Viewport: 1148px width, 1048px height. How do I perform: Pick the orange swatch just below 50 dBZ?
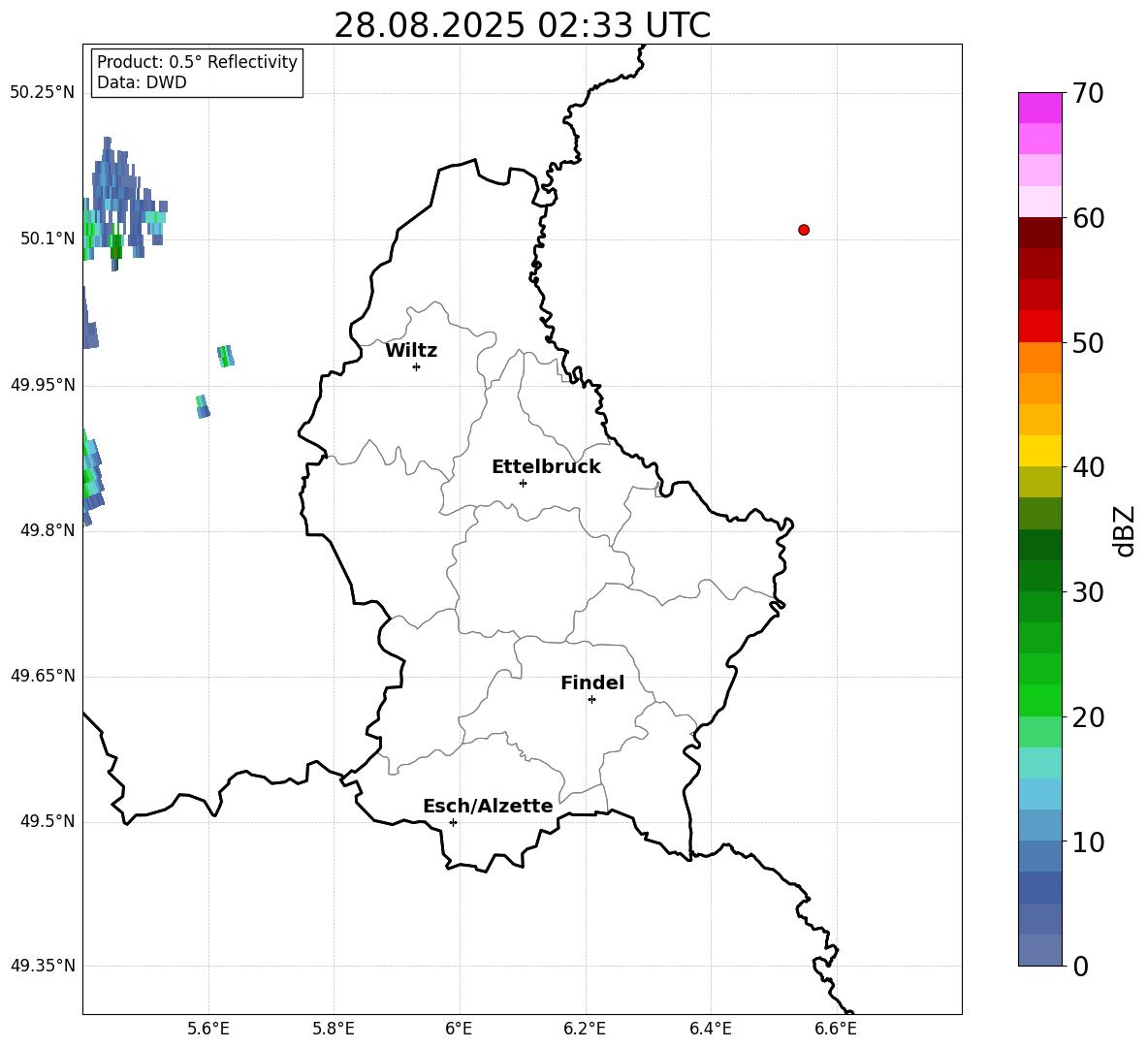[1039, 358]
